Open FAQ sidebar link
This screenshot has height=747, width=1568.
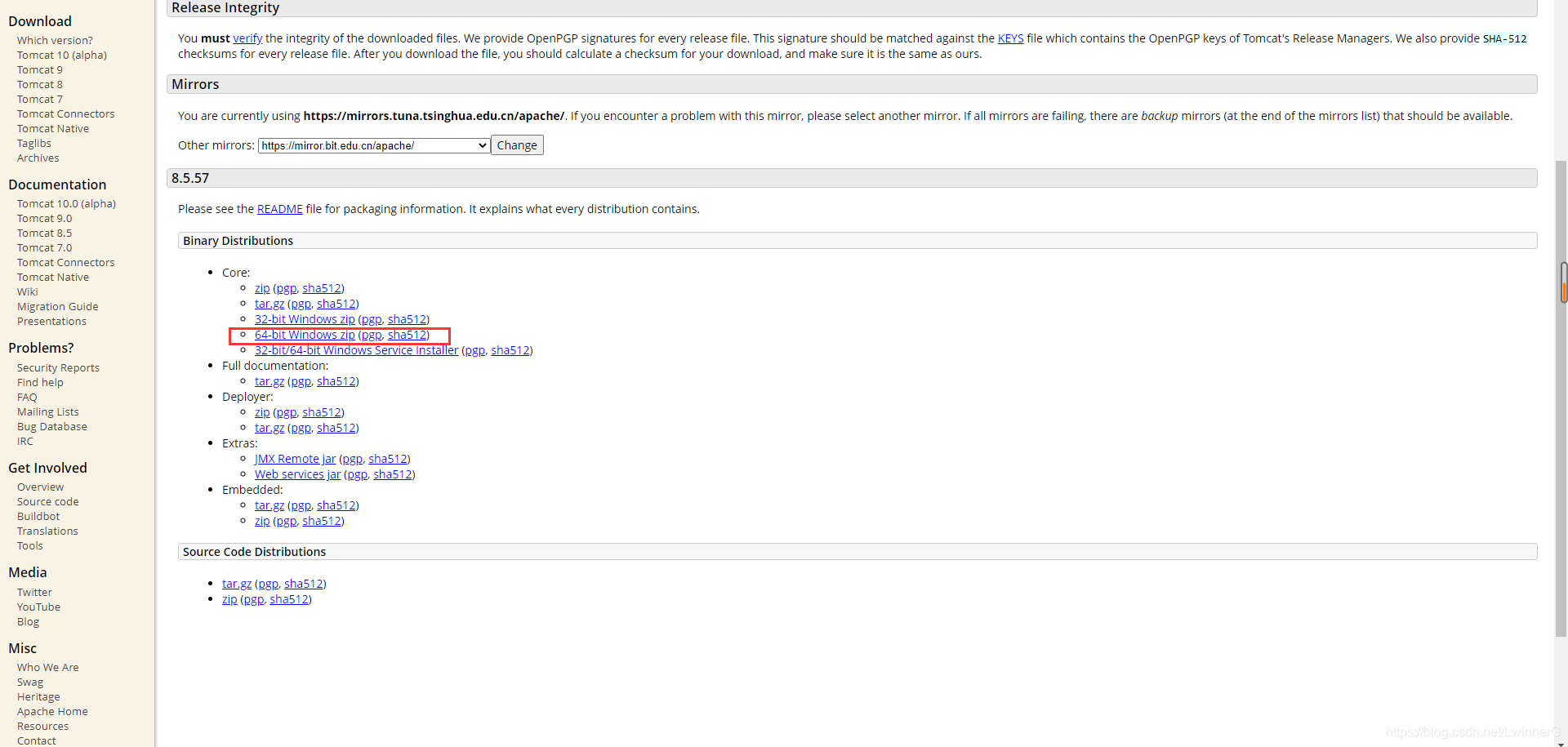(x=27, y=398)
